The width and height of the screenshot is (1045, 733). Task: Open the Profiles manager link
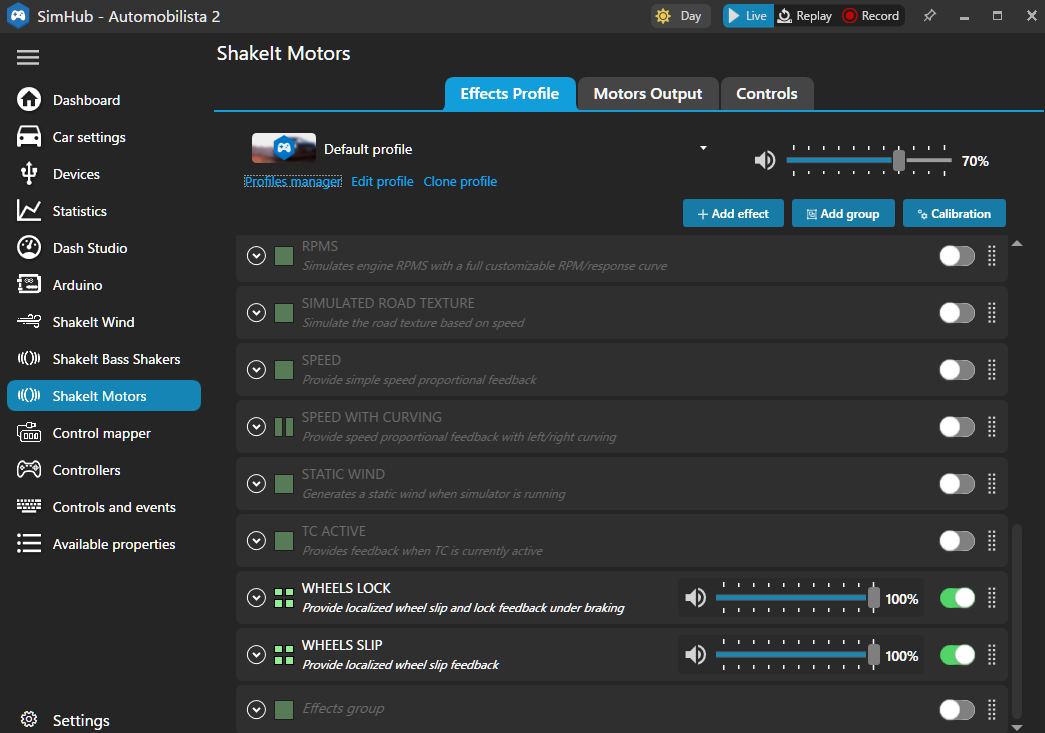click(293, 181)
